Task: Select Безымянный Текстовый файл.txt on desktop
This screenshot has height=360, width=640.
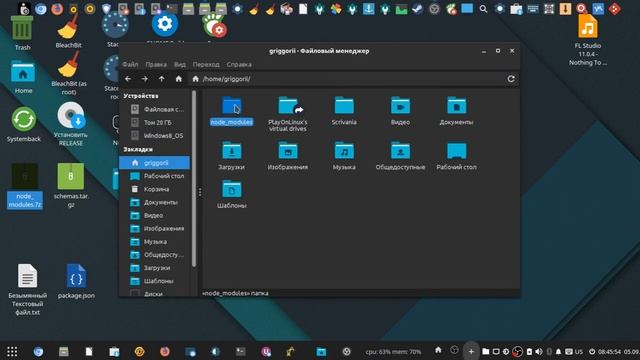Action: click(27, 289)
